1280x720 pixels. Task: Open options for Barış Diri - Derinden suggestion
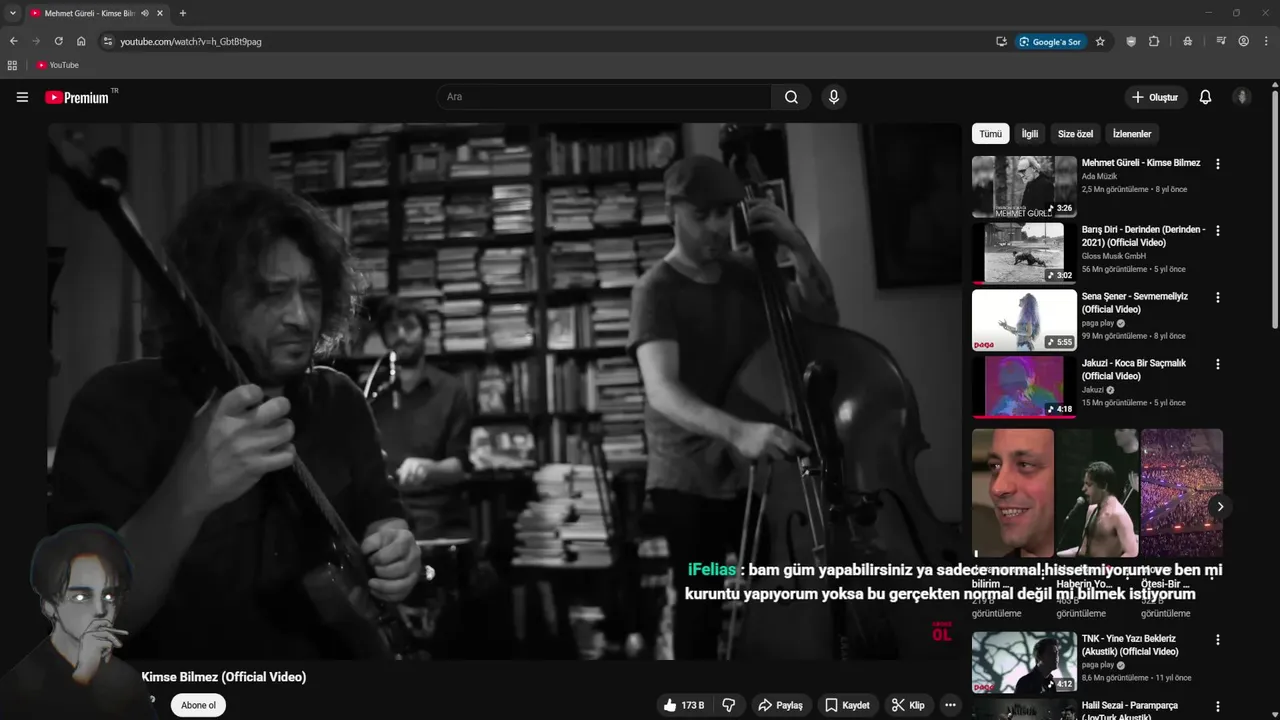[x=1217, y=231]
